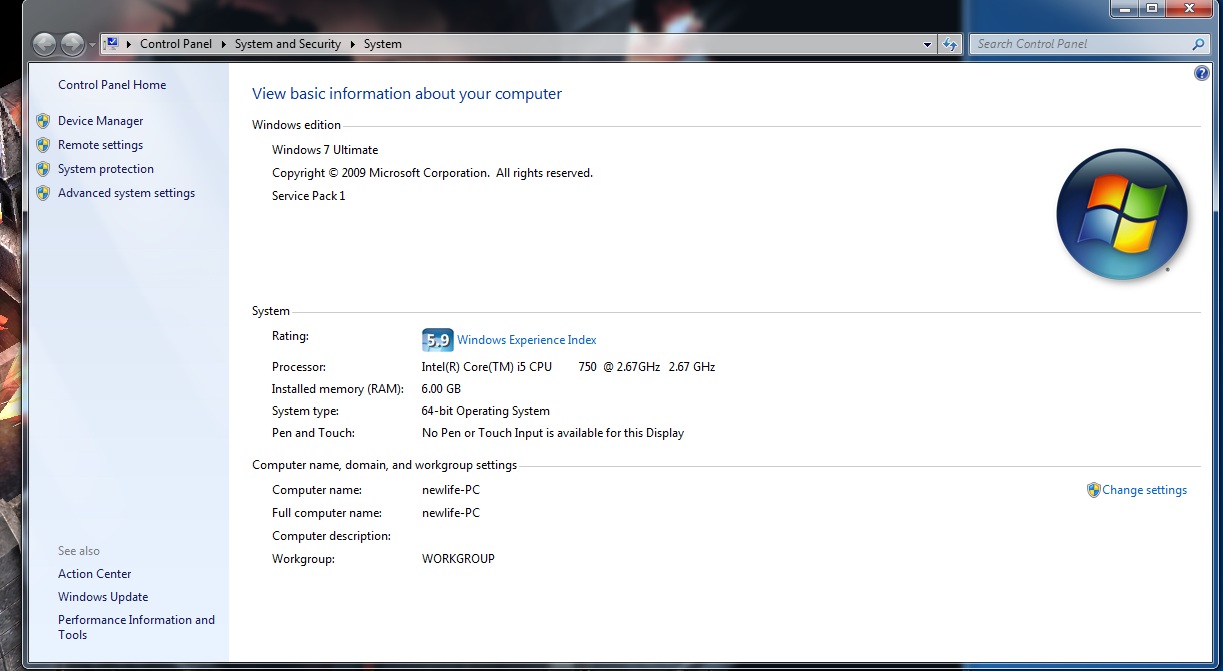
Task: Open Windows Update link
Action: coord(103,597)
